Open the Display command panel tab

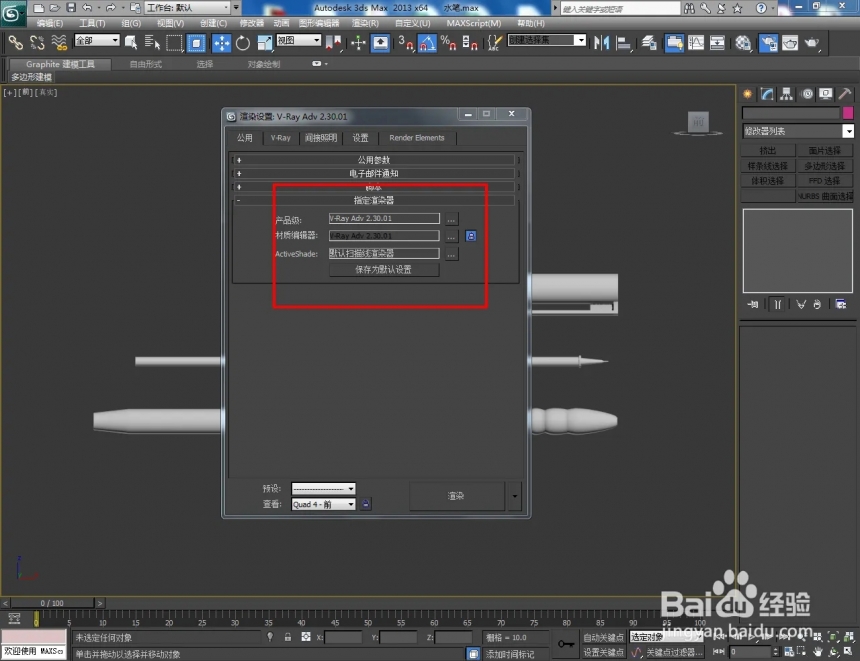(x=825, y=94)
